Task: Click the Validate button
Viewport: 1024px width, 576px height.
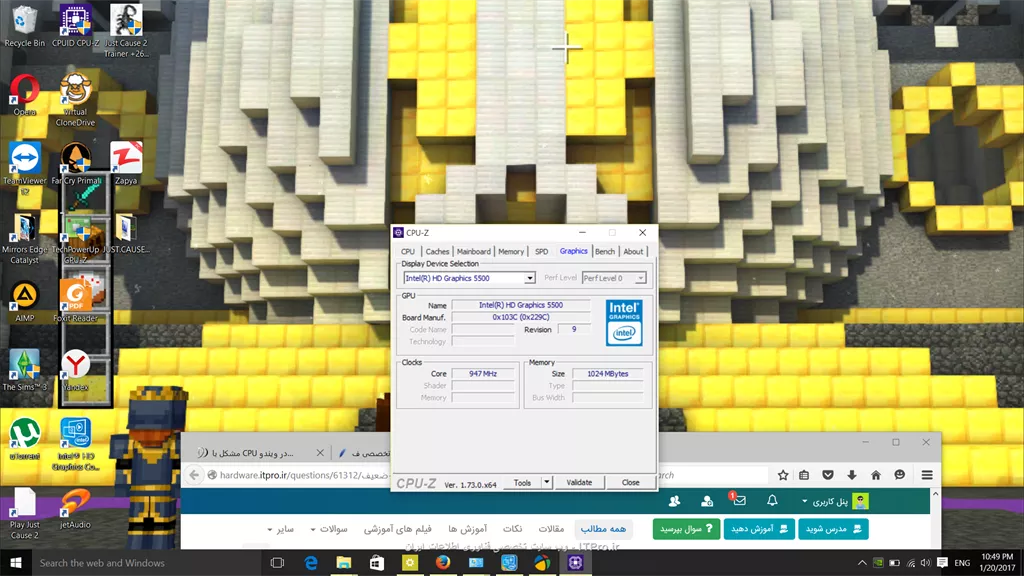Action: pyautogui.click(x=579, y=483)
